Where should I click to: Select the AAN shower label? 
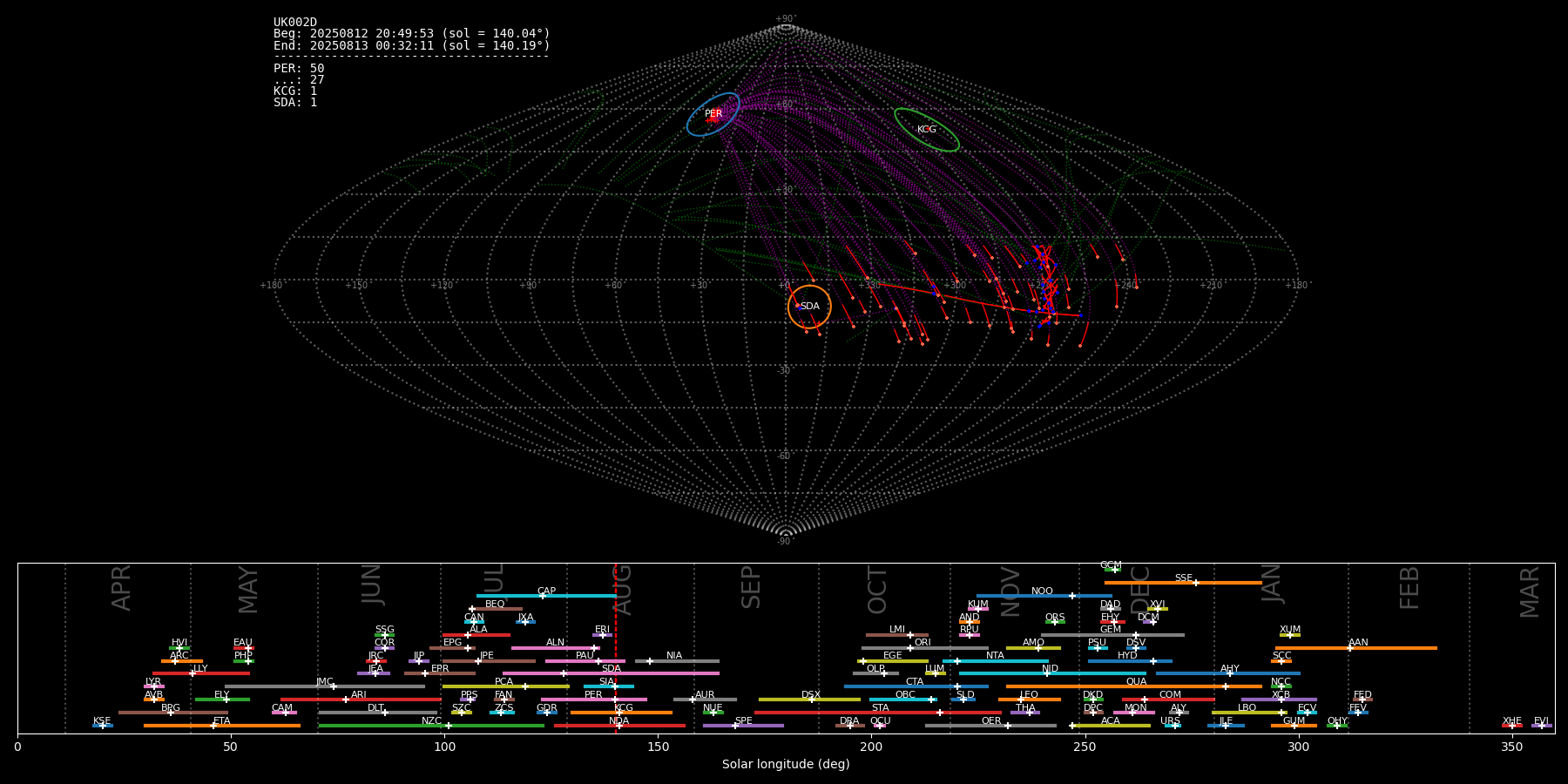(1358, 642)
